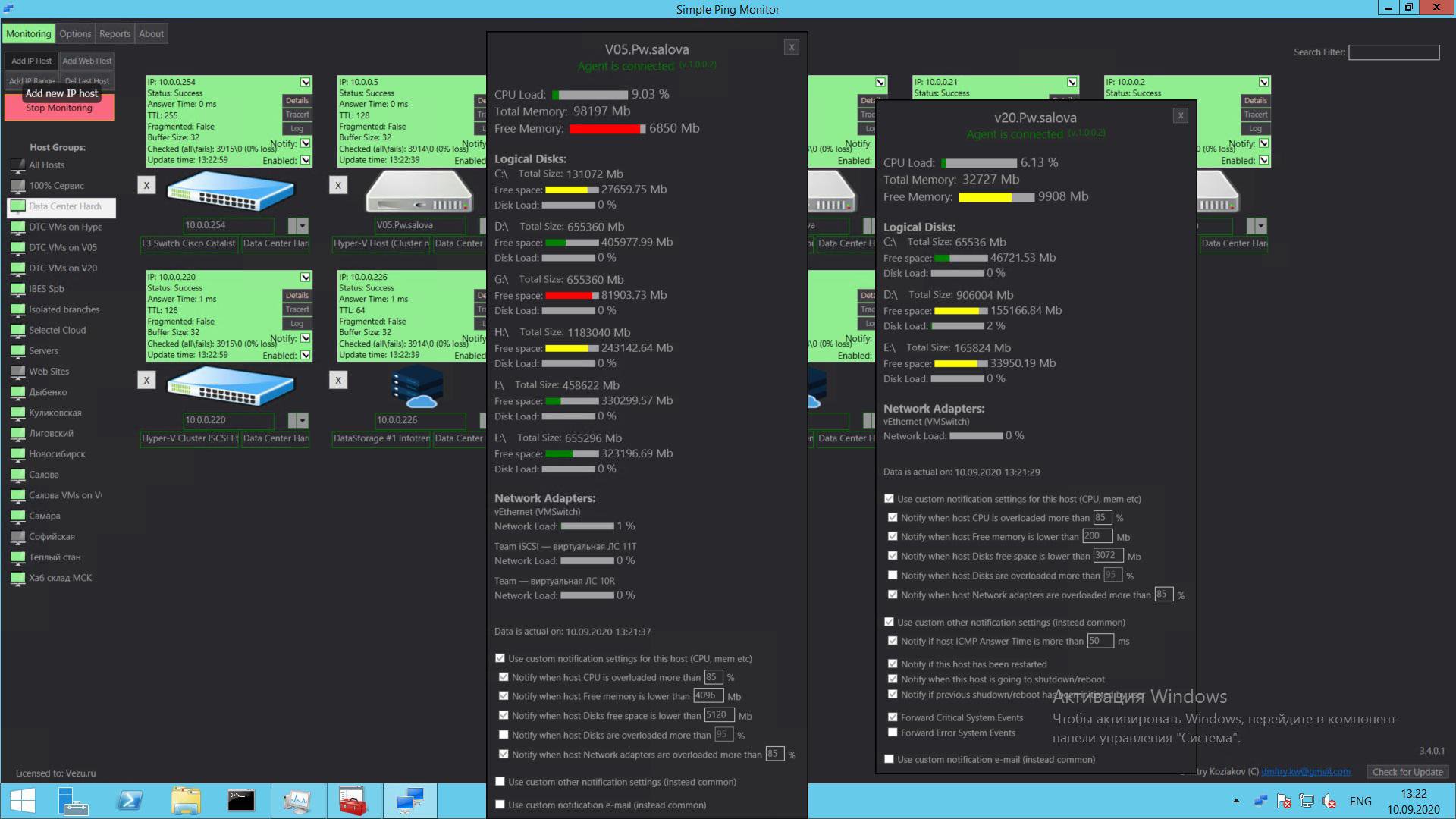Viewport: 1456px width, 819px height.
Task: Click the DataStorage 10.0.0.226 cloud icon
Action: pyautogui.click(x=416, y=387)
